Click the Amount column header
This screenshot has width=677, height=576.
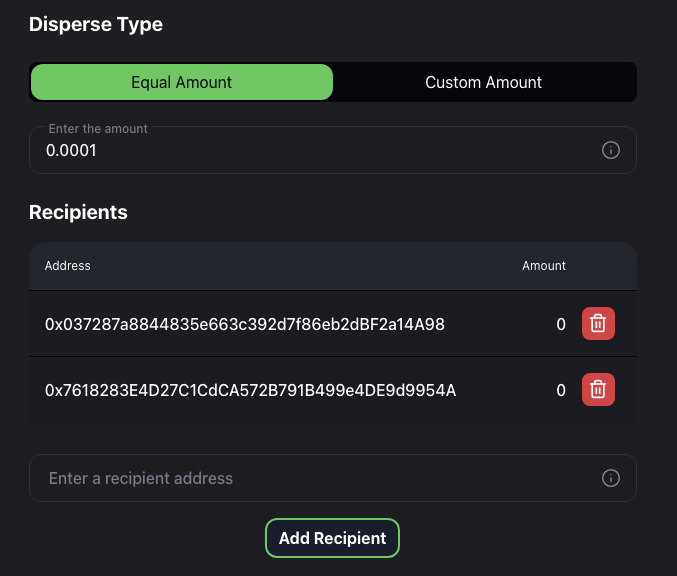(x=544, y=266)
